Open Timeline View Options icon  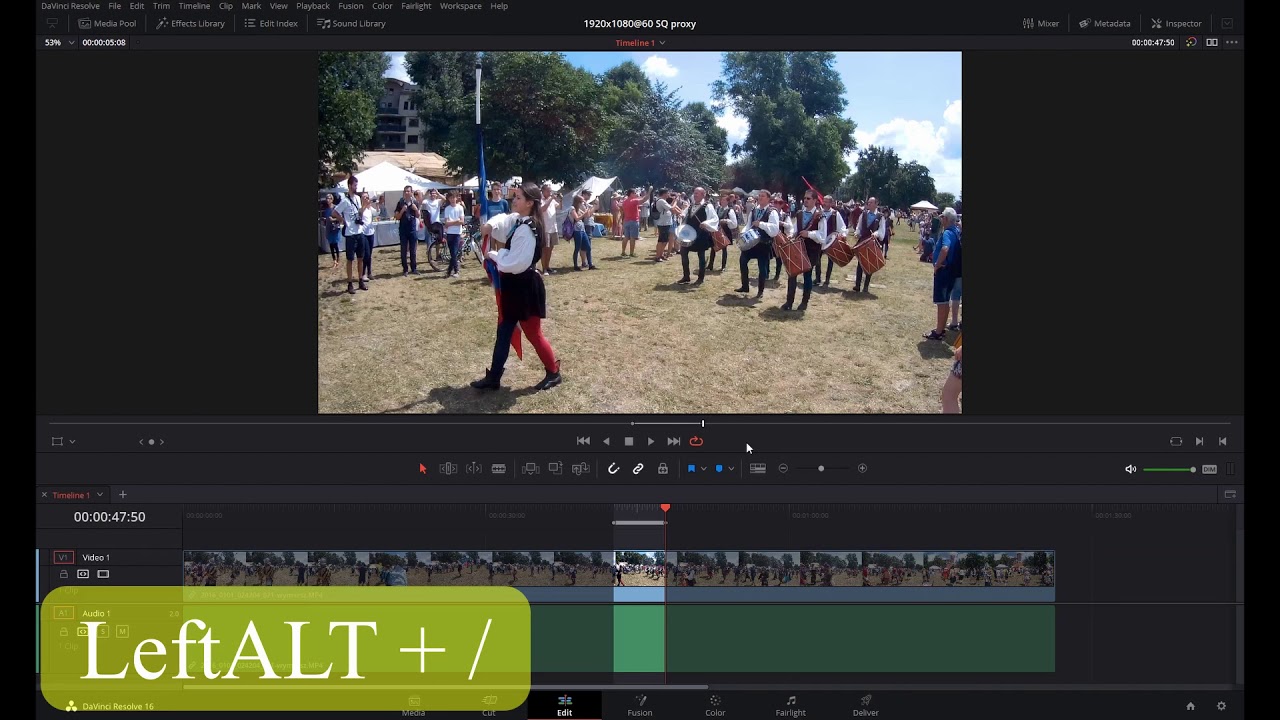coord(758,468)
